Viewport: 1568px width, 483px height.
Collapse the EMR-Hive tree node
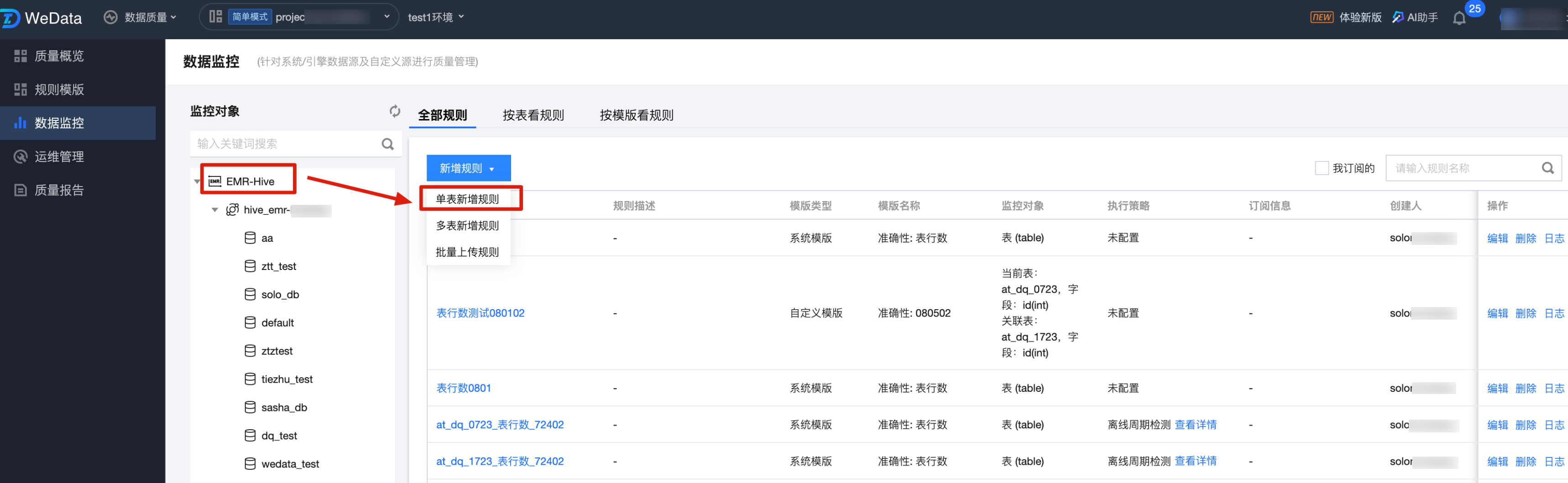pos(197,182)
